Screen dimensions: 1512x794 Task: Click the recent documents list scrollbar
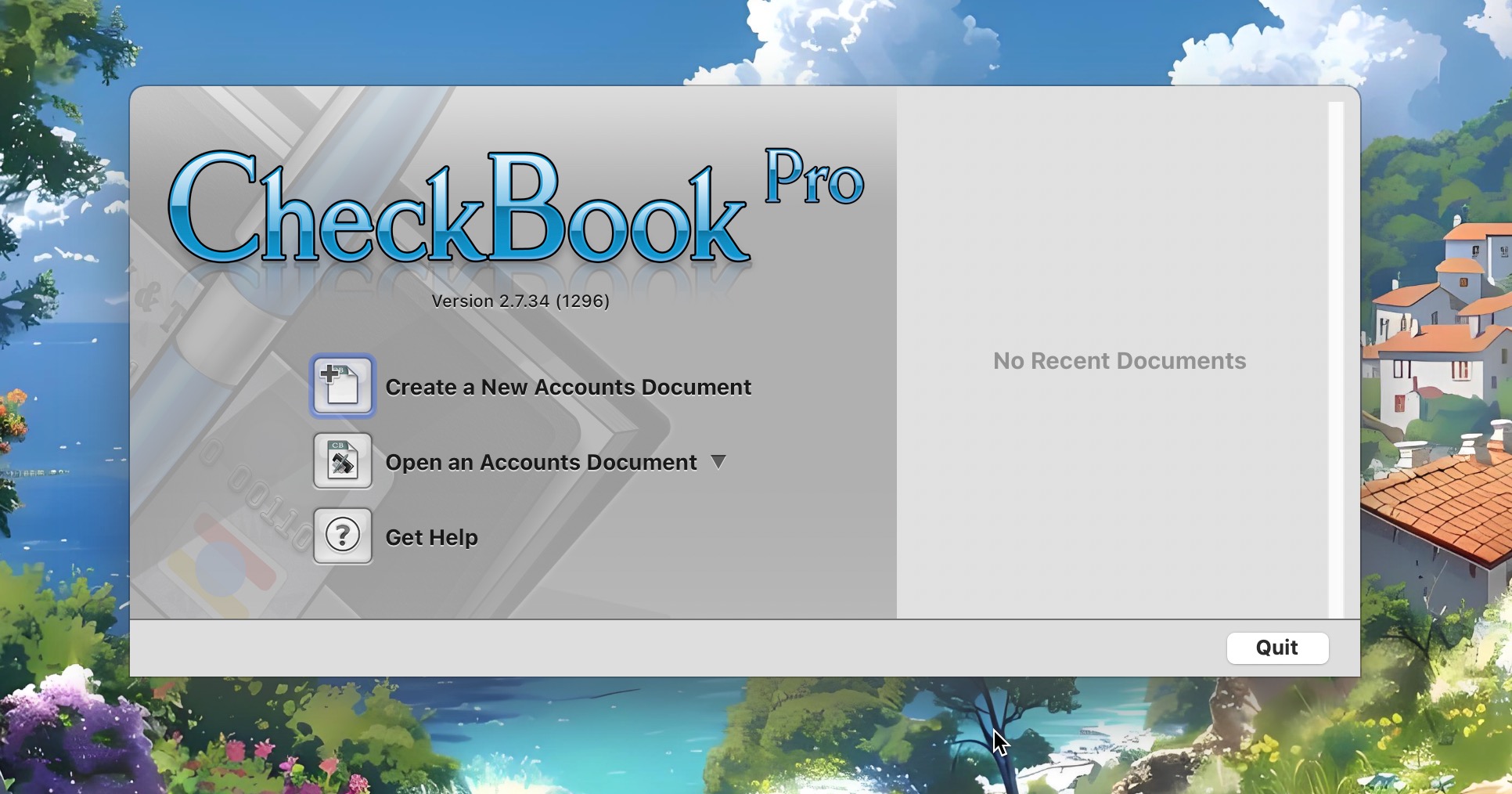(x=1336, y=359)
